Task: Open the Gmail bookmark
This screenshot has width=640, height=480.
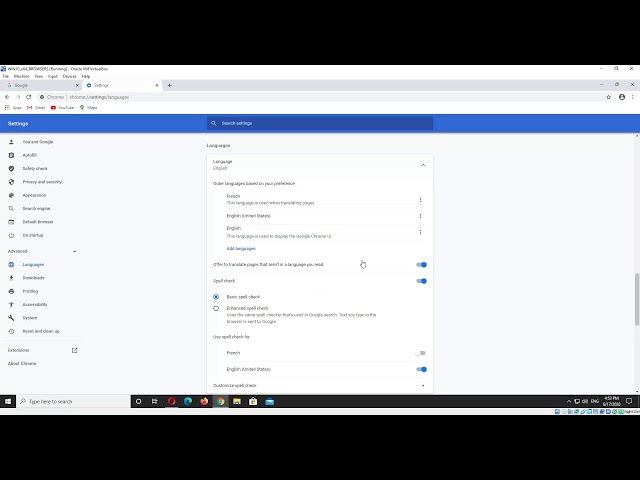Action: [36, 108]
